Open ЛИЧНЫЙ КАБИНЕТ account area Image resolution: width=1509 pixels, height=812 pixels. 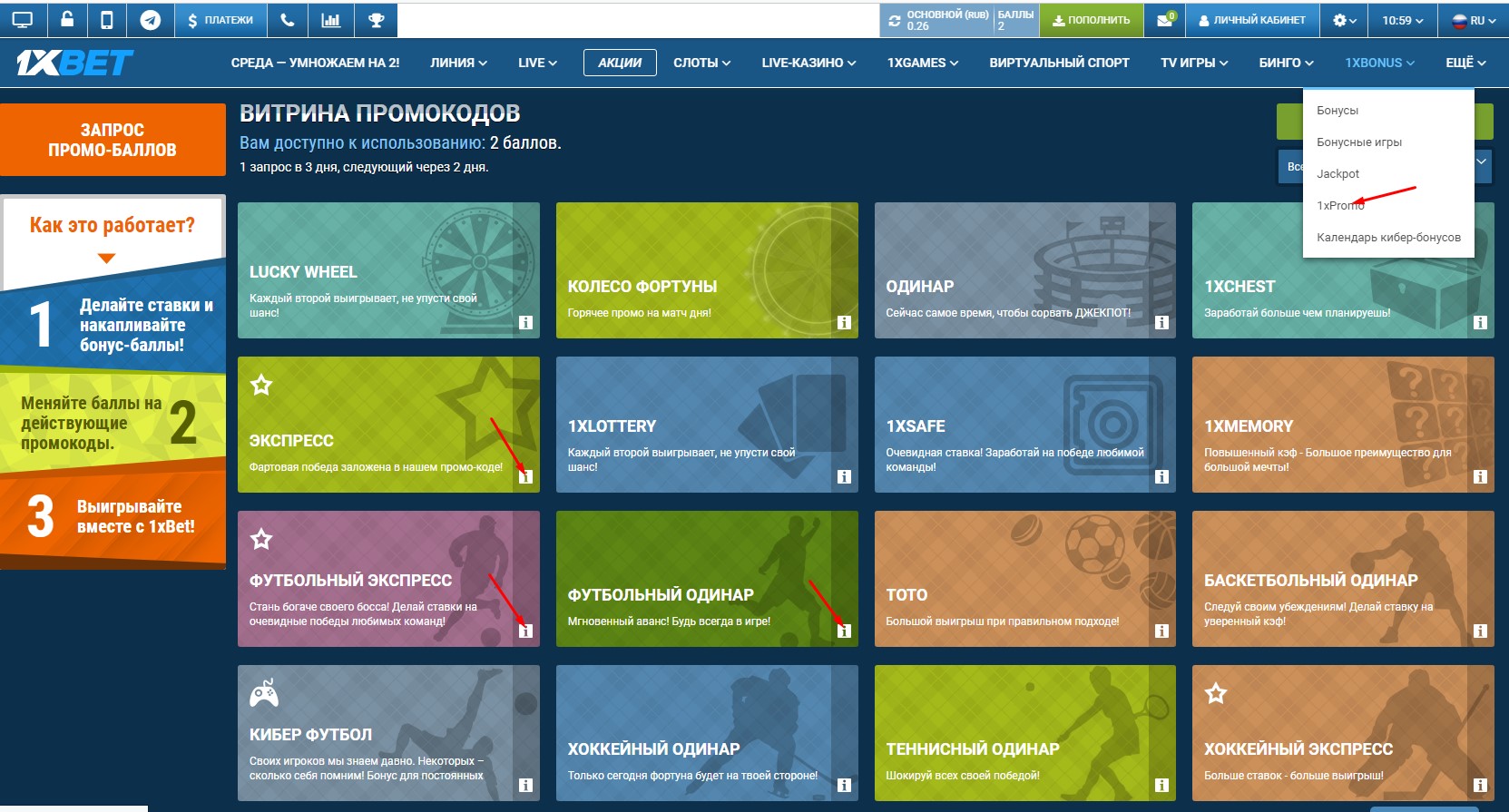[1252, 19]
